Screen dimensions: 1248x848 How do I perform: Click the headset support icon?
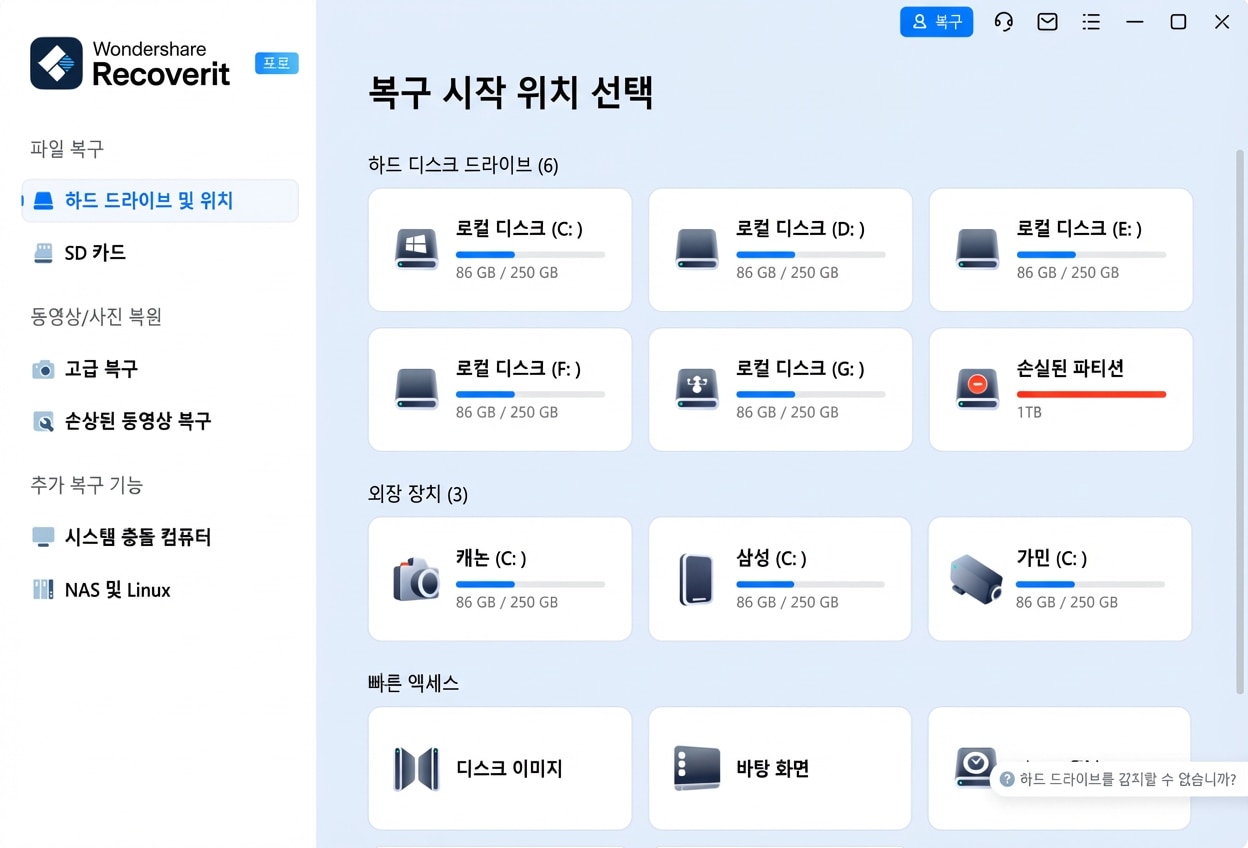coord(1003,22)
